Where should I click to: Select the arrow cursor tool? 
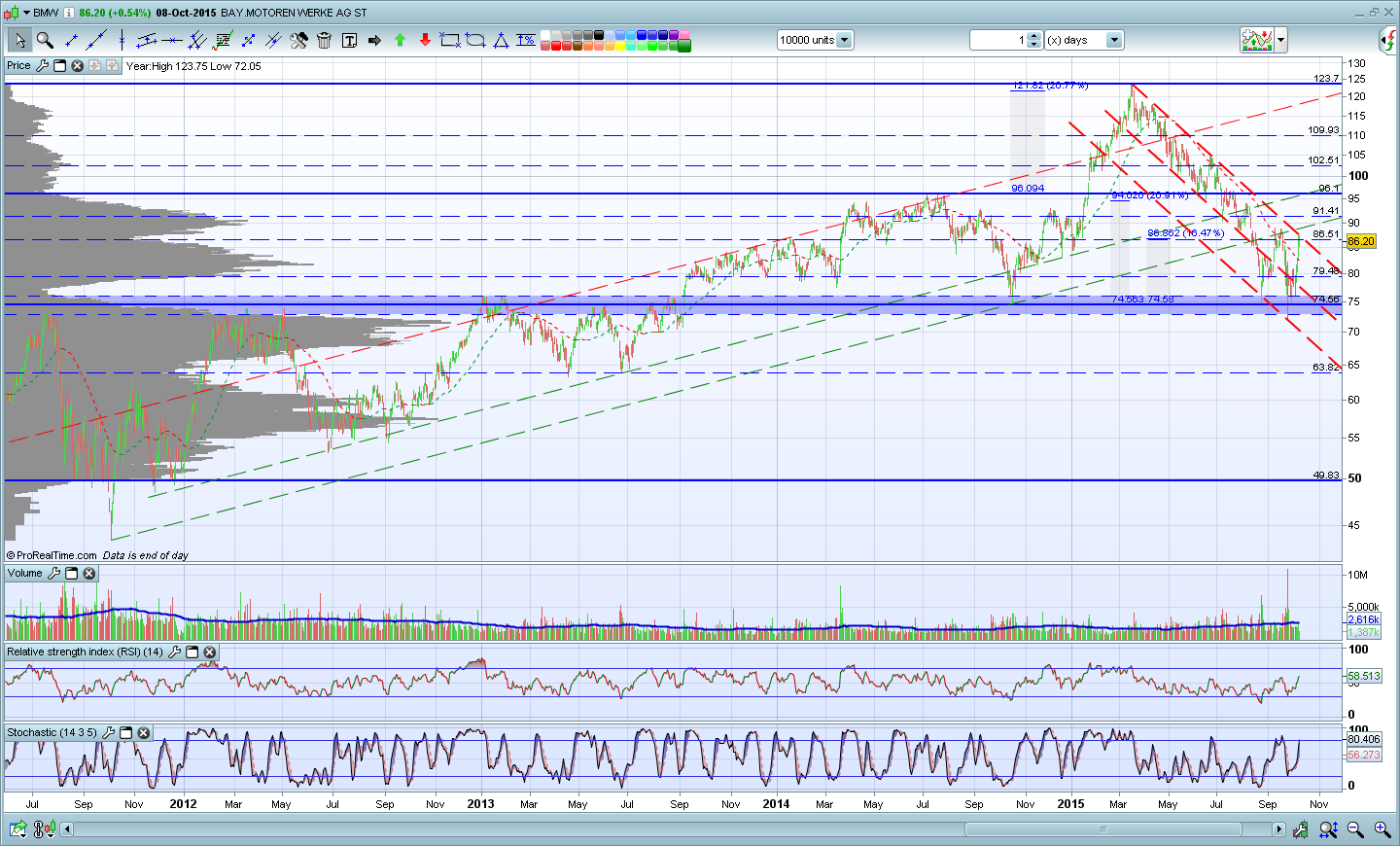click(x=19, y=40)
